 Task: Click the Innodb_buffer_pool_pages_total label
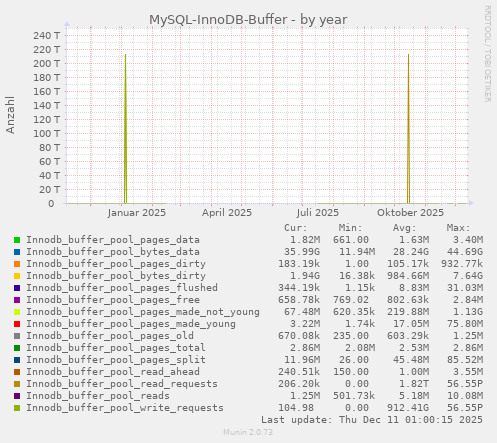click(x=116, y=348)
